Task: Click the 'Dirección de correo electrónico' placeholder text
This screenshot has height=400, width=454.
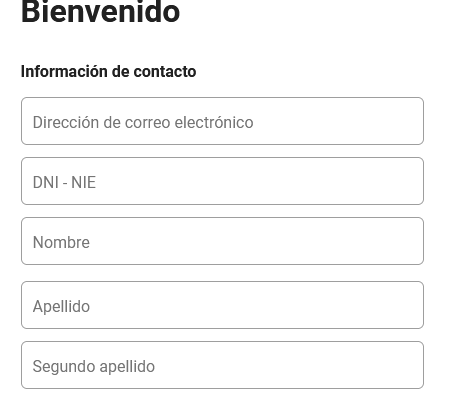Action: [143, 122]
